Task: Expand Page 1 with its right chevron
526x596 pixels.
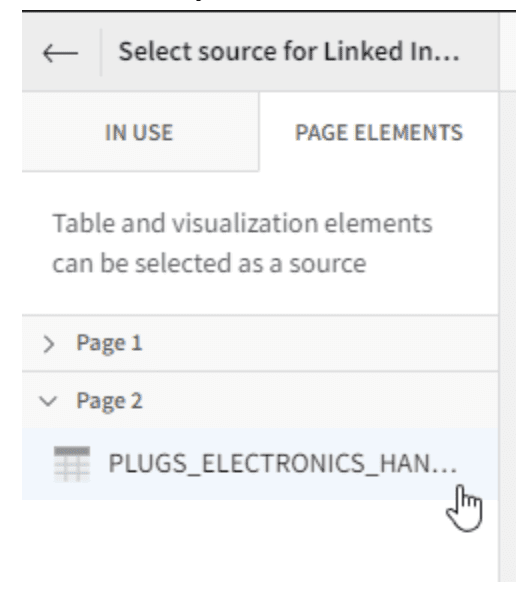Action: [x=49, y=344]
